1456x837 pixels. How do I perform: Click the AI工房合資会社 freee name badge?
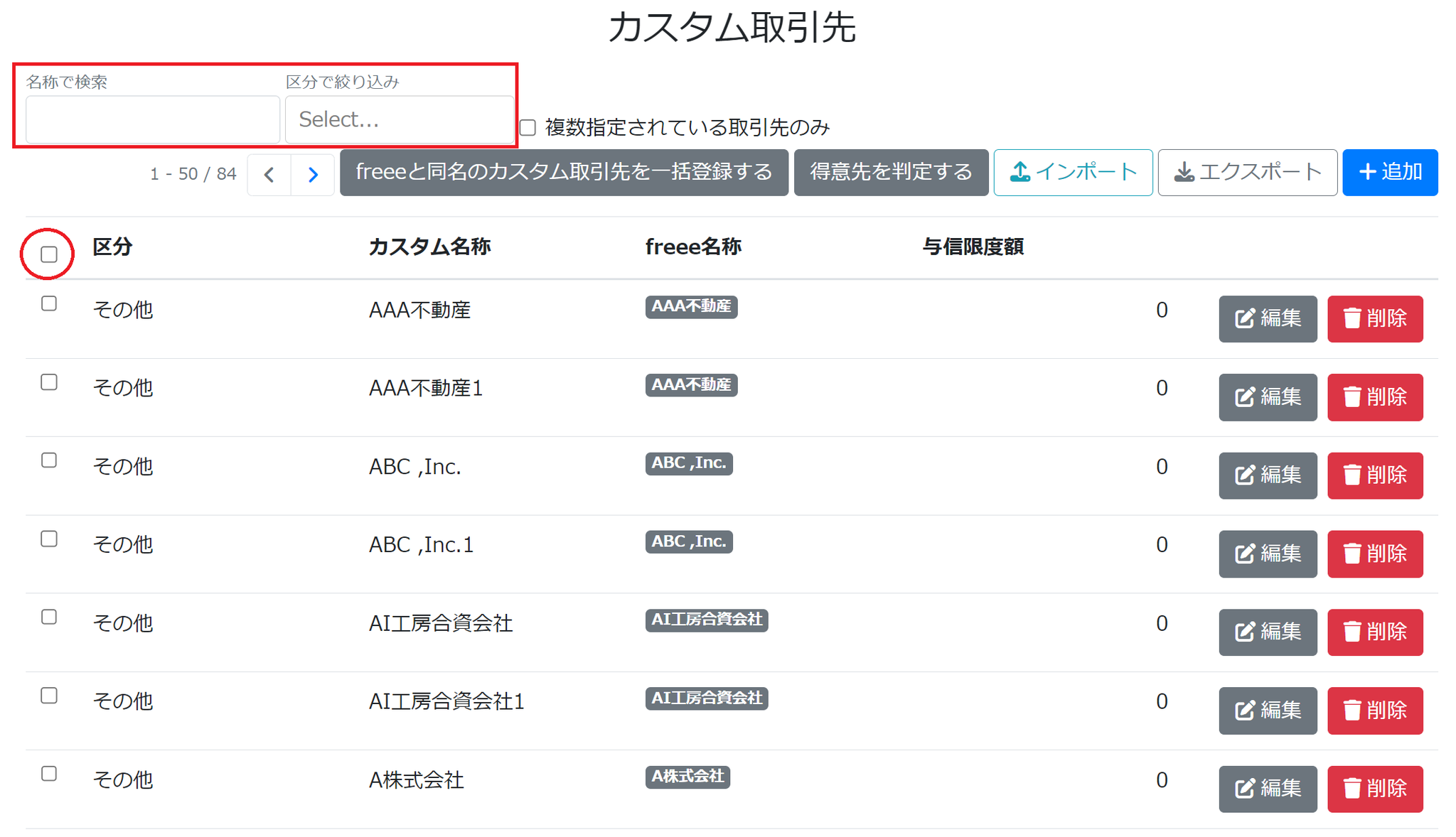[707, 620]
